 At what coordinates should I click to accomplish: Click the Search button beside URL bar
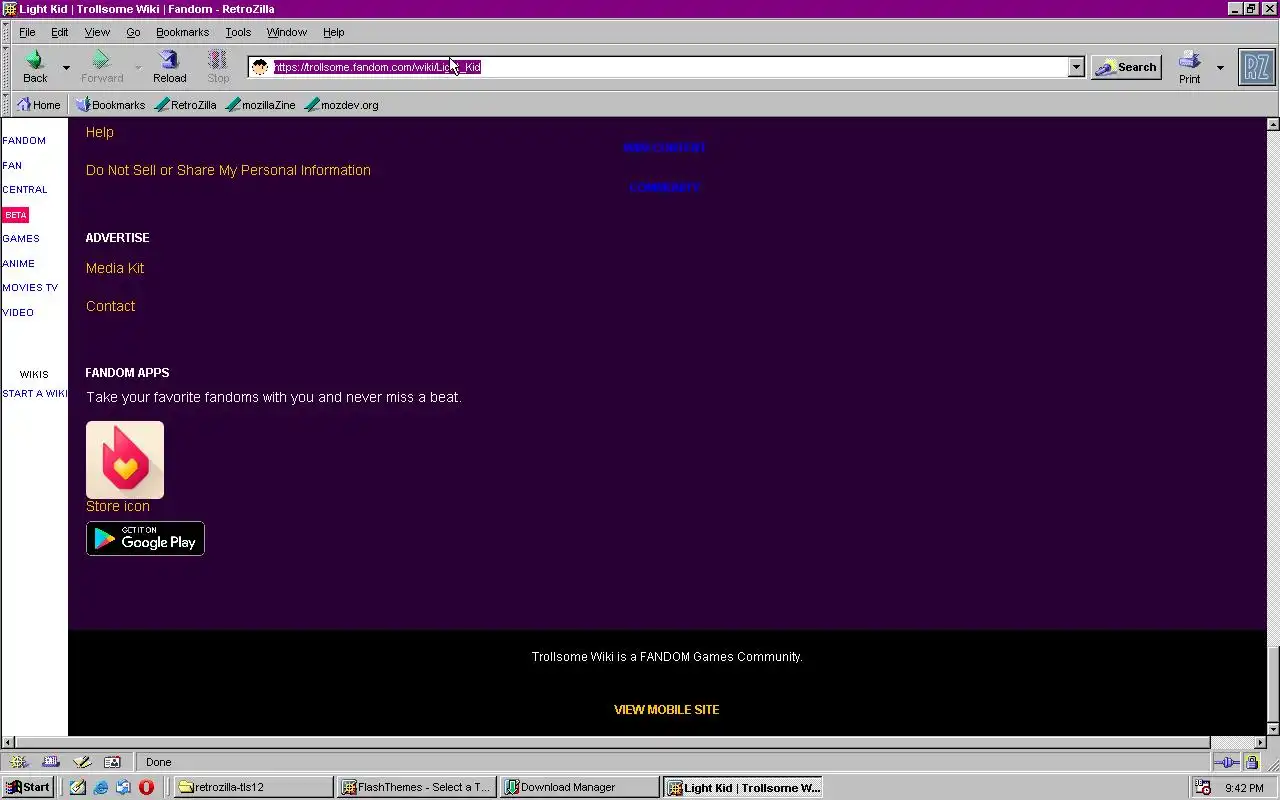[x=1126, y=67]
